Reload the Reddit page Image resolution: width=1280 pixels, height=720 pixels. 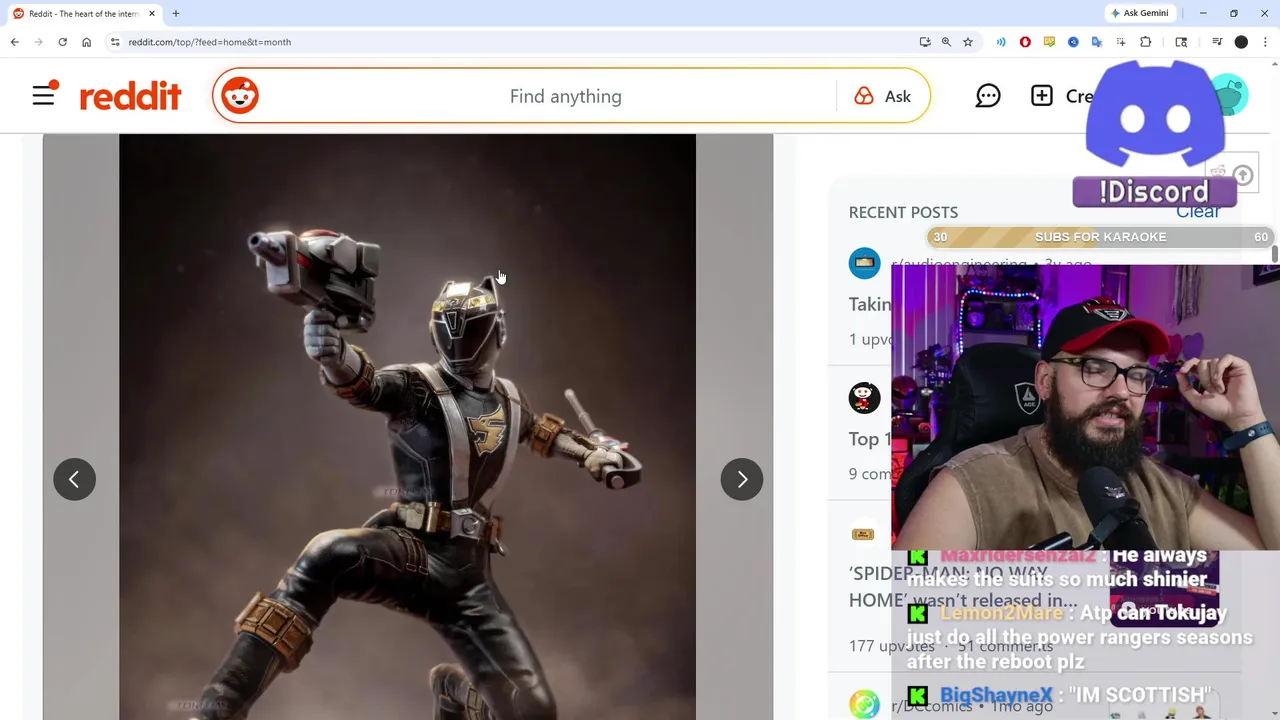point(62,42)
